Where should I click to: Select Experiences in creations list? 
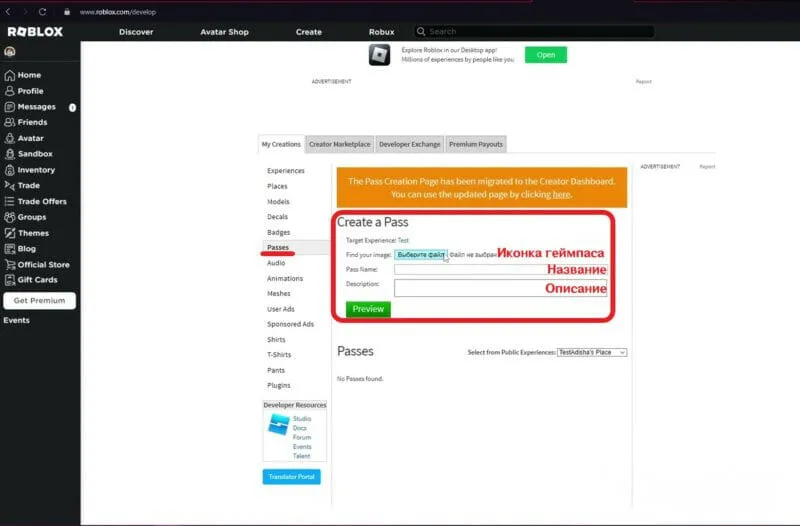(286, 171)
